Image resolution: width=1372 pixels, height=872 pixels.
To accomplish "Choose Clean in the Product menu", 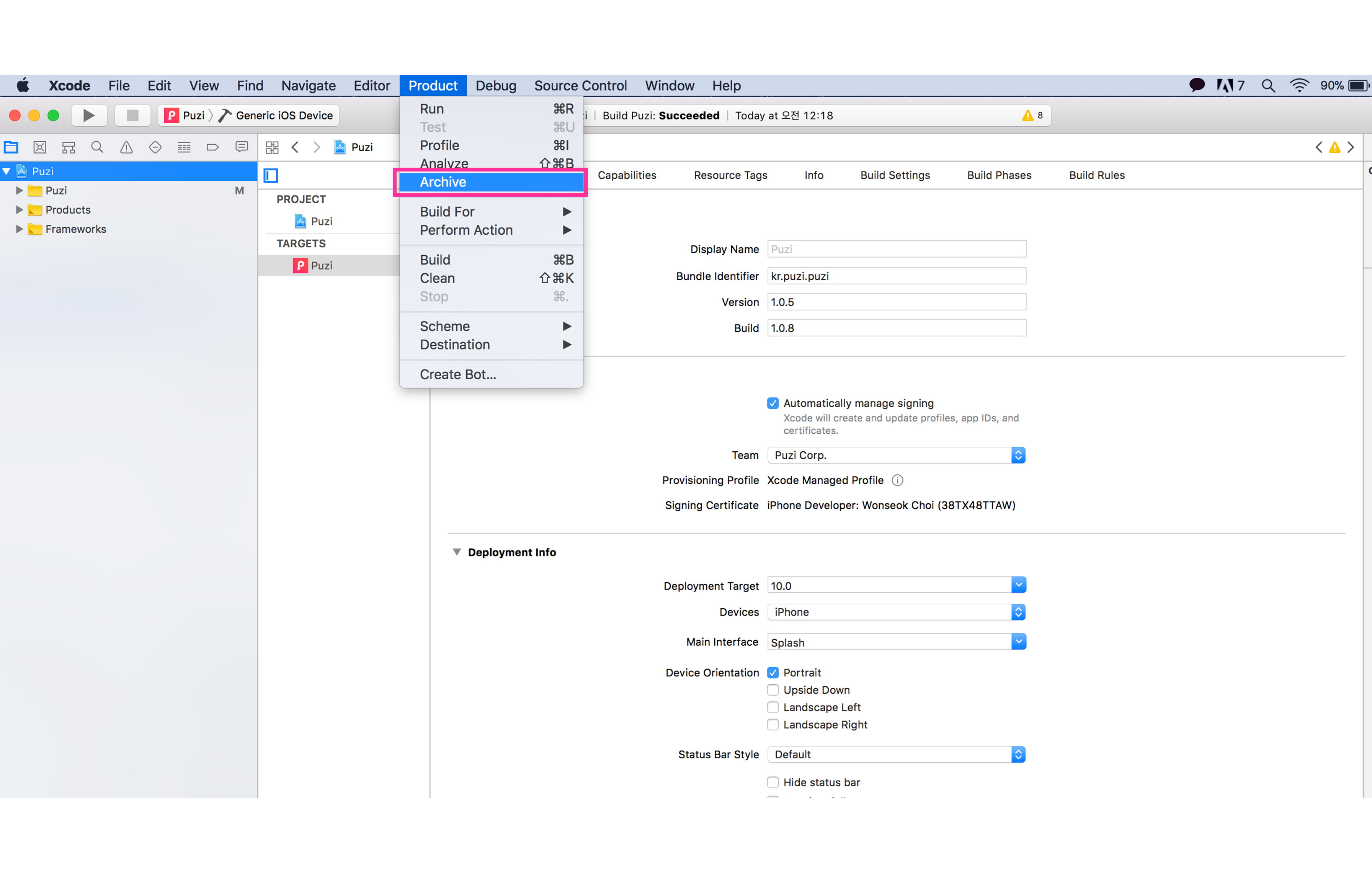I will tap(491, 278).
